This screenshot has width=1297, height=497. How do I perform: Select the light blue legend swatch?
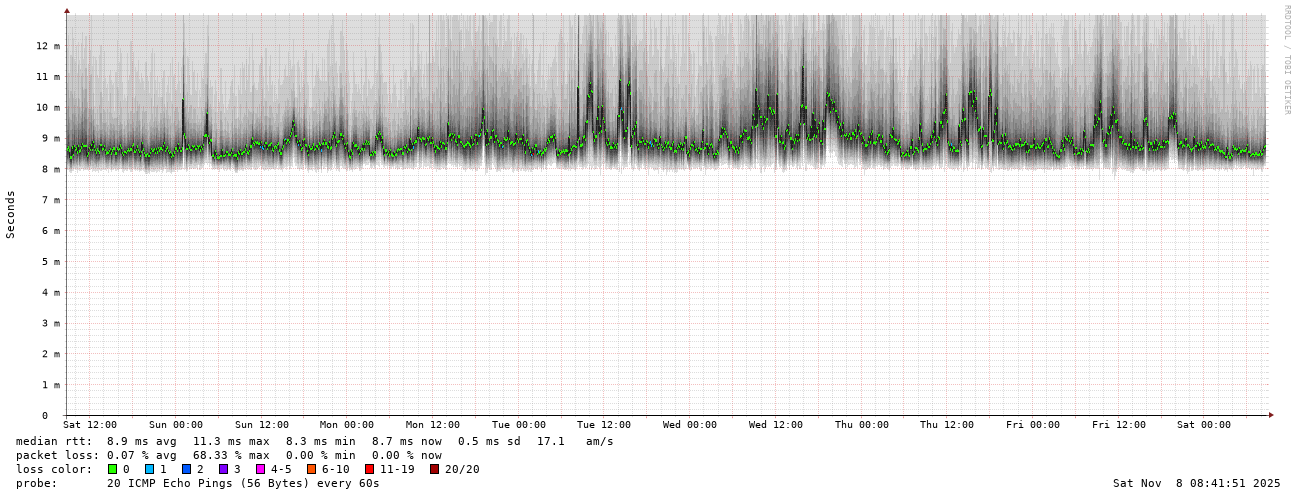(x=150, y=469)
